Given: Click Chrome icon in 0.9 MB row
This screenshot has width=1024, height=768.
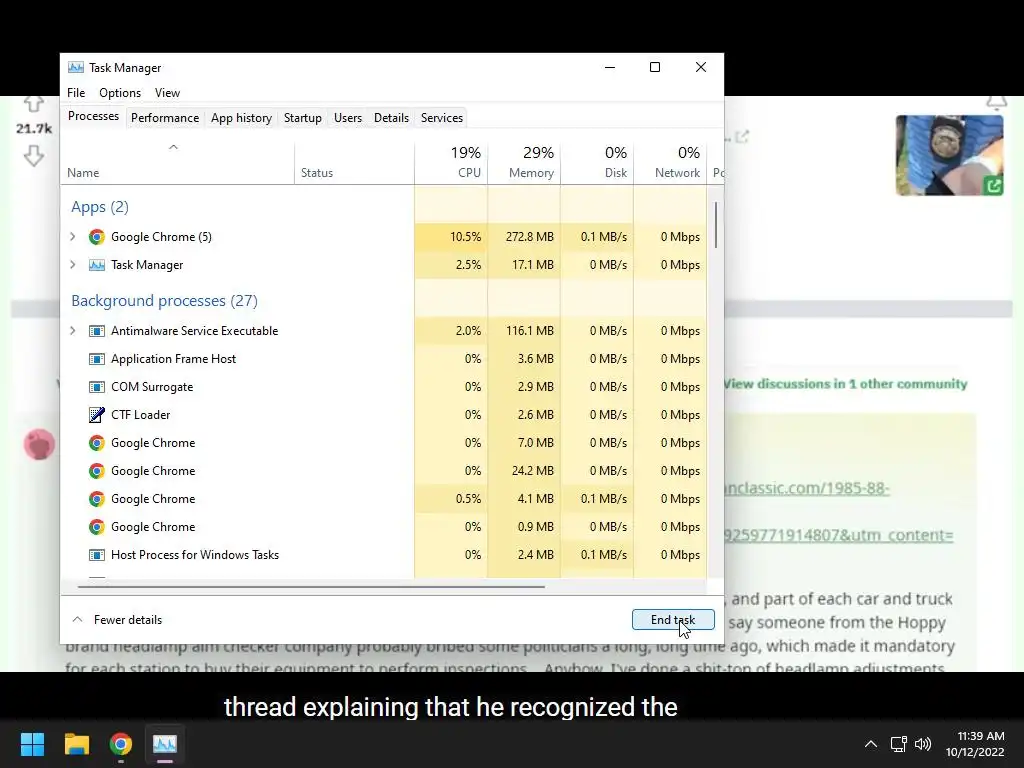Looking at the screenshot, I should coord(97,527).
